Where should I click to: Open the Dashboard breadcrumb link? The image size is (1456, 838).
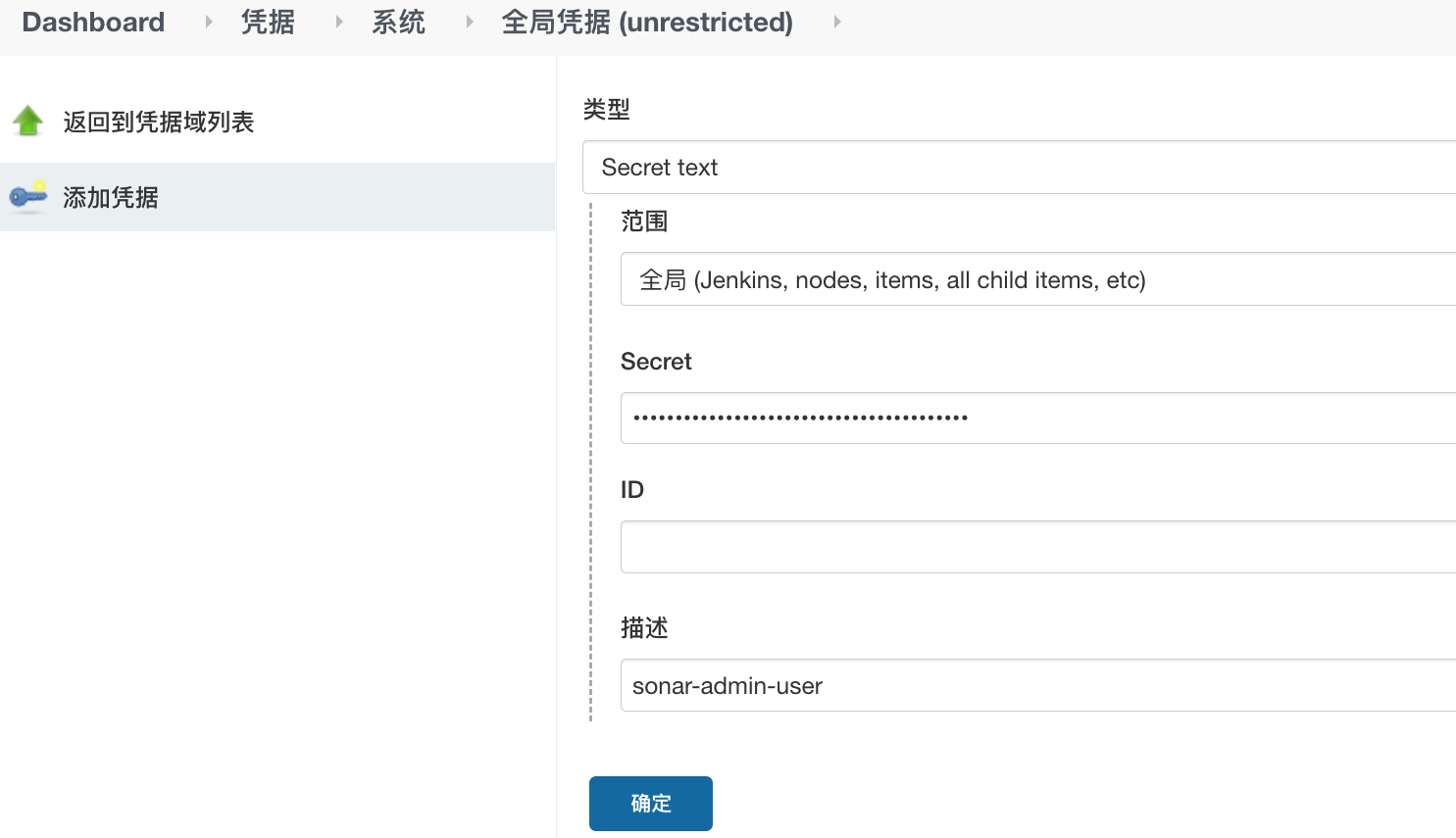pos(93,22)
